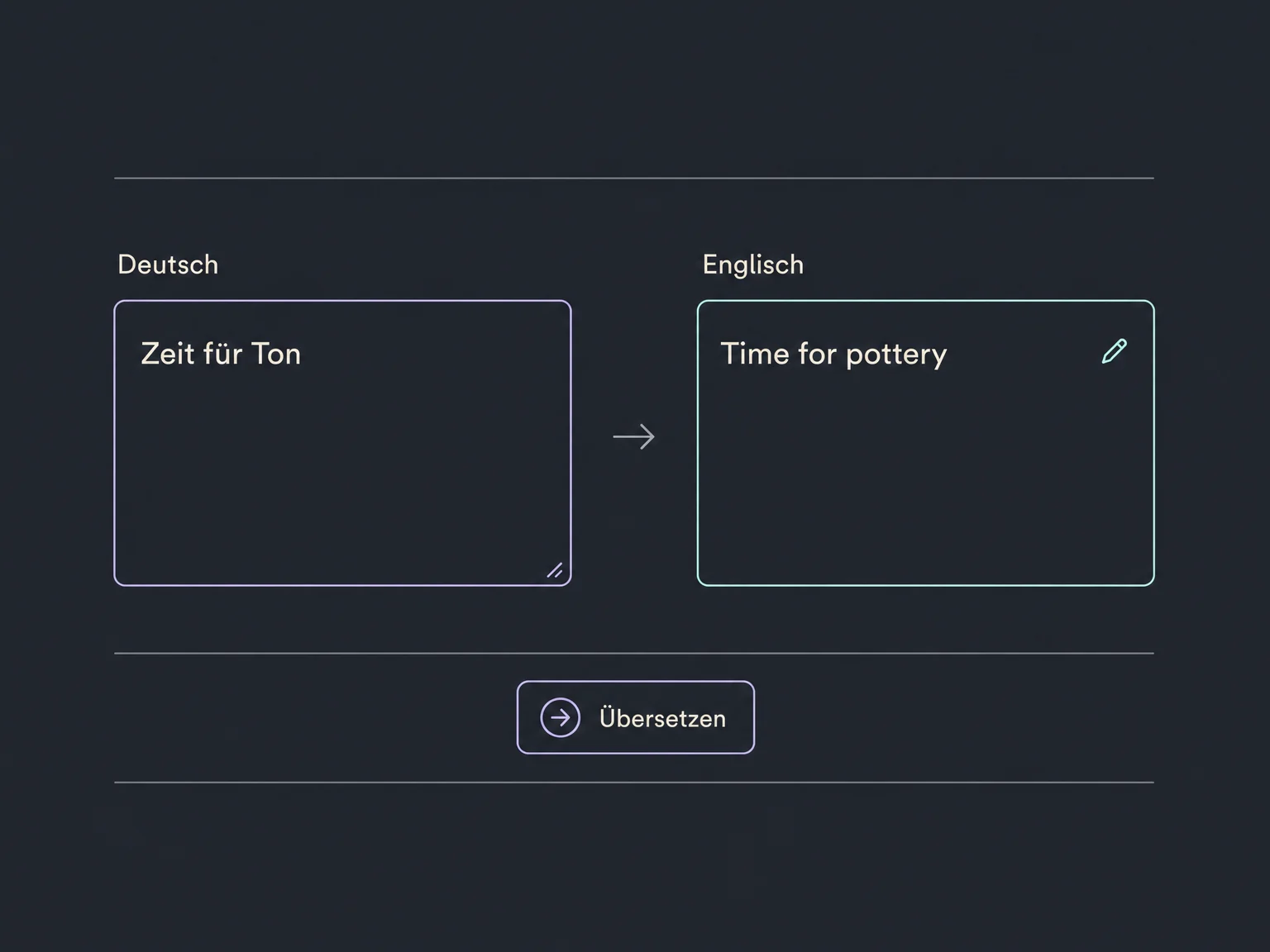Click the divider line above the Übersetzen button

pos(634,654)
